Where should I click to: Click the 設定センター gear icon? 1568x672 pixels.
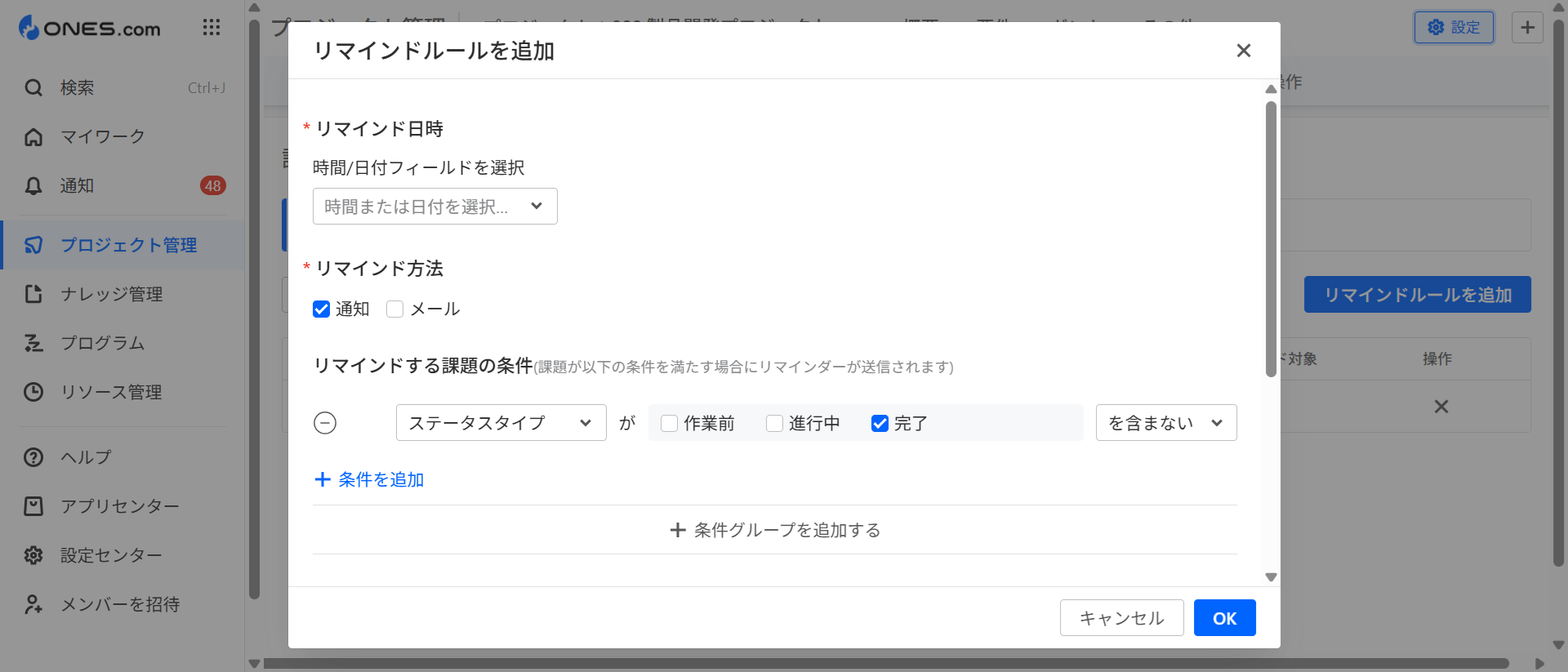click(x=33, y=555)
